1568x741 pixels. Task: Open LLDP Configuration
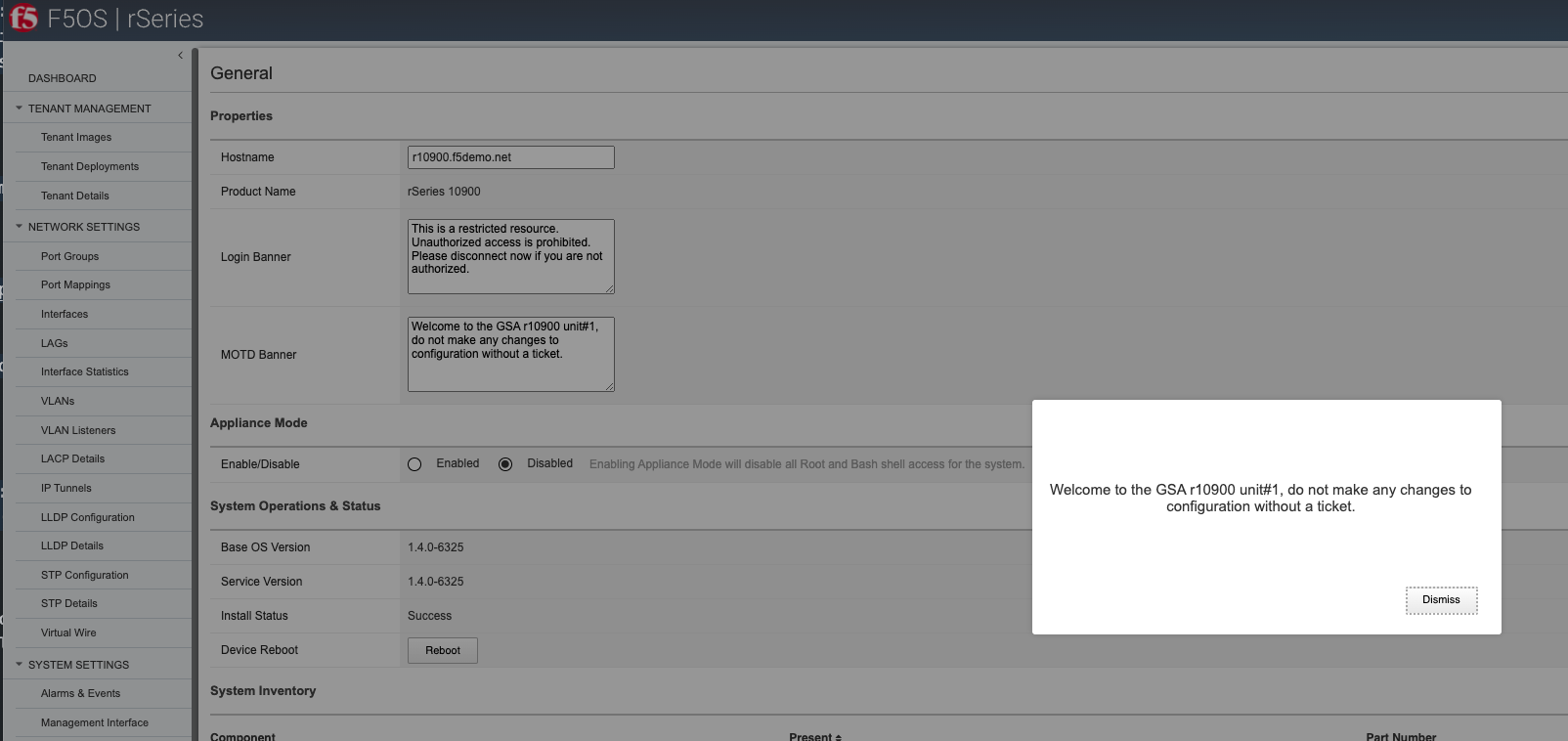click(x=88, y=518)
